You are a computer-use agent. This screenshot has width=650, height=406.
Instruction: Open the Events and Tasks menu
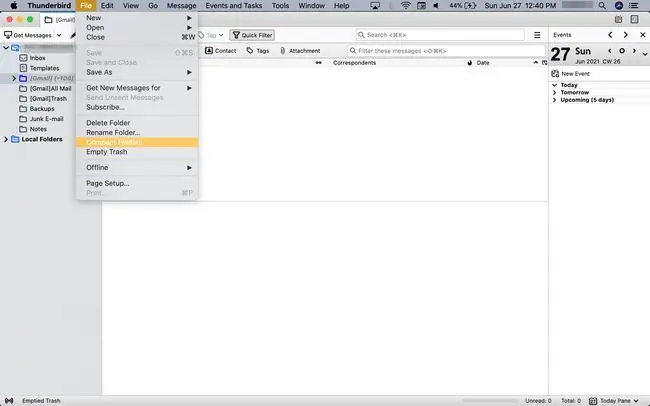pos(234,6)
